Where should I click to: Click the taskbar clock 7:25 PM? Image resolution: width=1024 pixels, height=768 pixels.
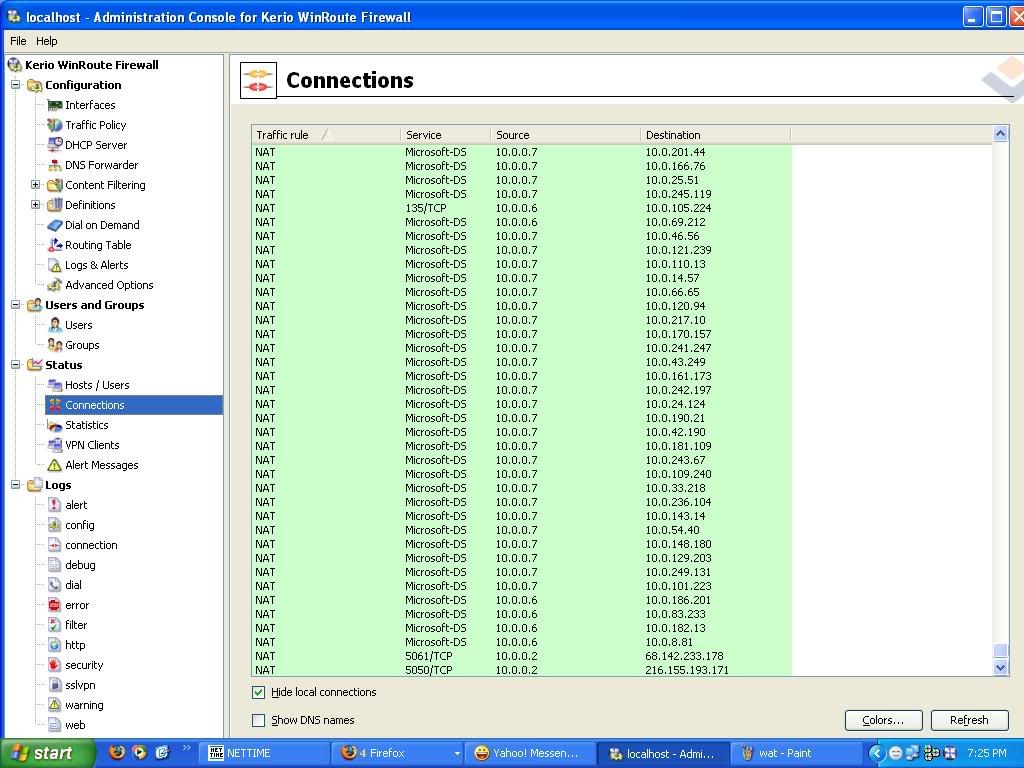click(x=987, y=754)
